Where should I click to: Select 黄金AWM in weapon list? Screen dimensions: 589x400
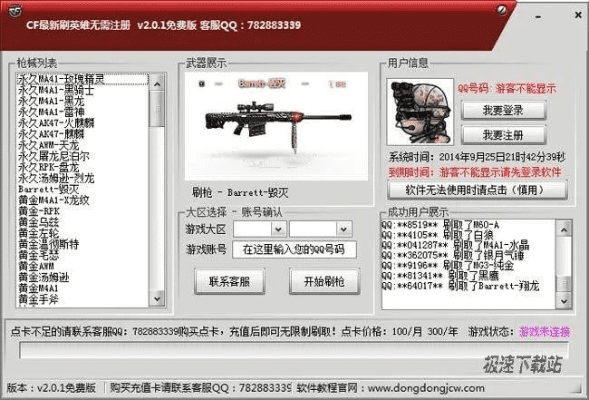point(36,266)
